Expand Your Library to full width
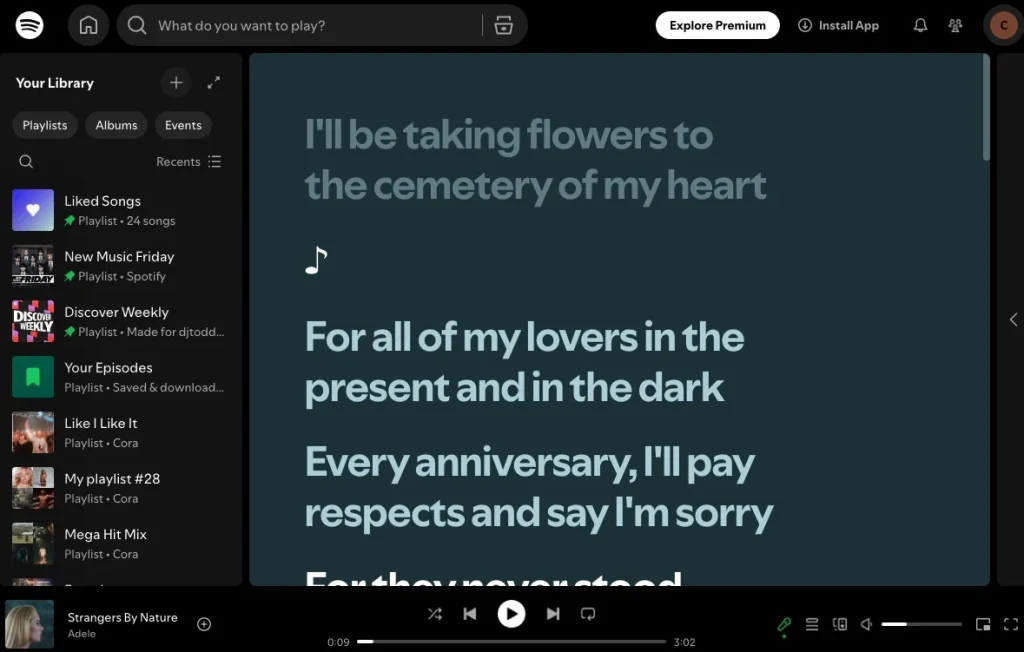This screenshot has height=652, width=1024. tap(213, 83)
